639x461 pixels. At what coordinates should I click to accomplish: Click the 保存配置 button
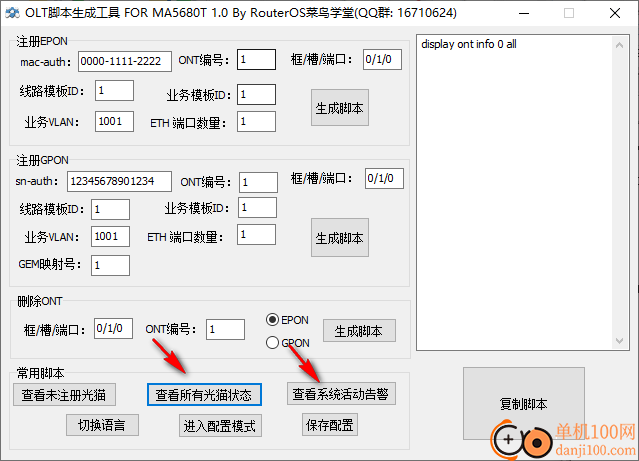[330, 425]
